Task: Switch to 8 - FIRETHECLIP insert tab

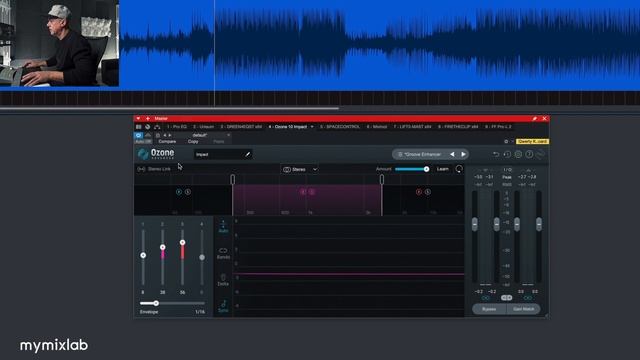Action: click(x=458, y=127)
